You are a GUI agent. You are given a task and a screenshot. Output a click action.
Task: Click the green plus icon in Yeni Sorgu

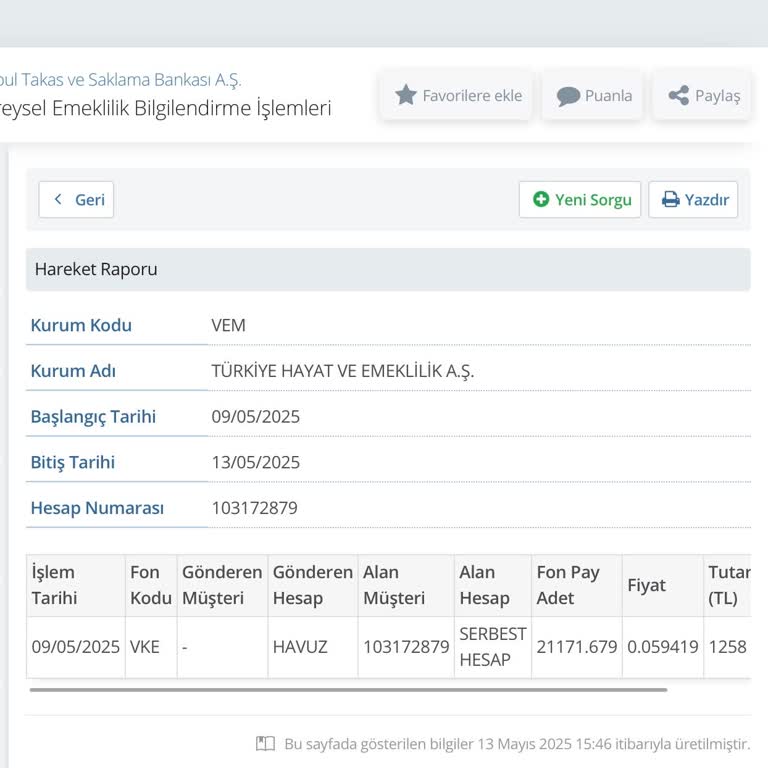tap(541, 199)
